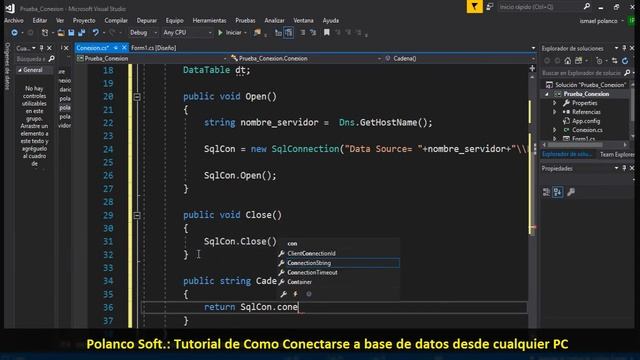Click the bookmark icon in the toolbar

327,33
